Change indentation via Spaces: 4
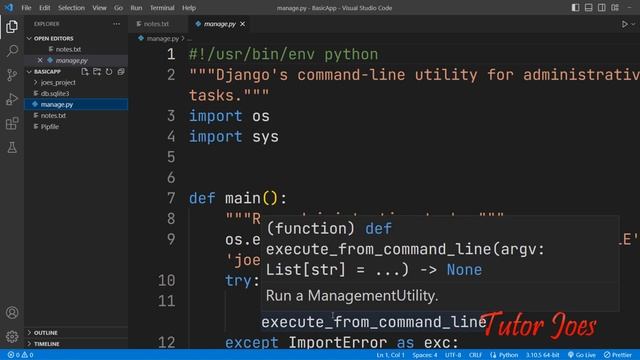The width and height of the screenshot is (640, 360). [424, 355]
